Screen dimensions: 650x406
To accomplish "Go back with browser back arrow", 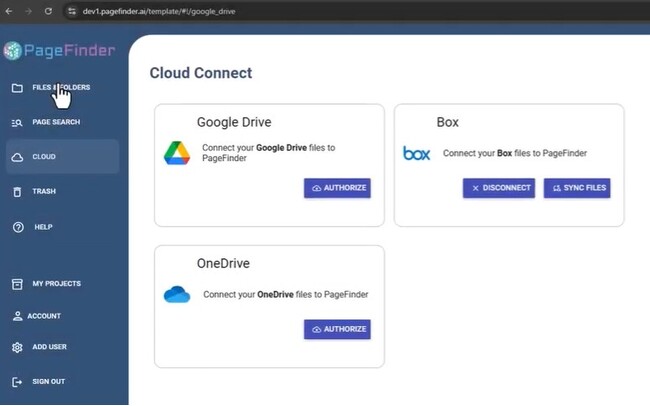I will 9,11.
